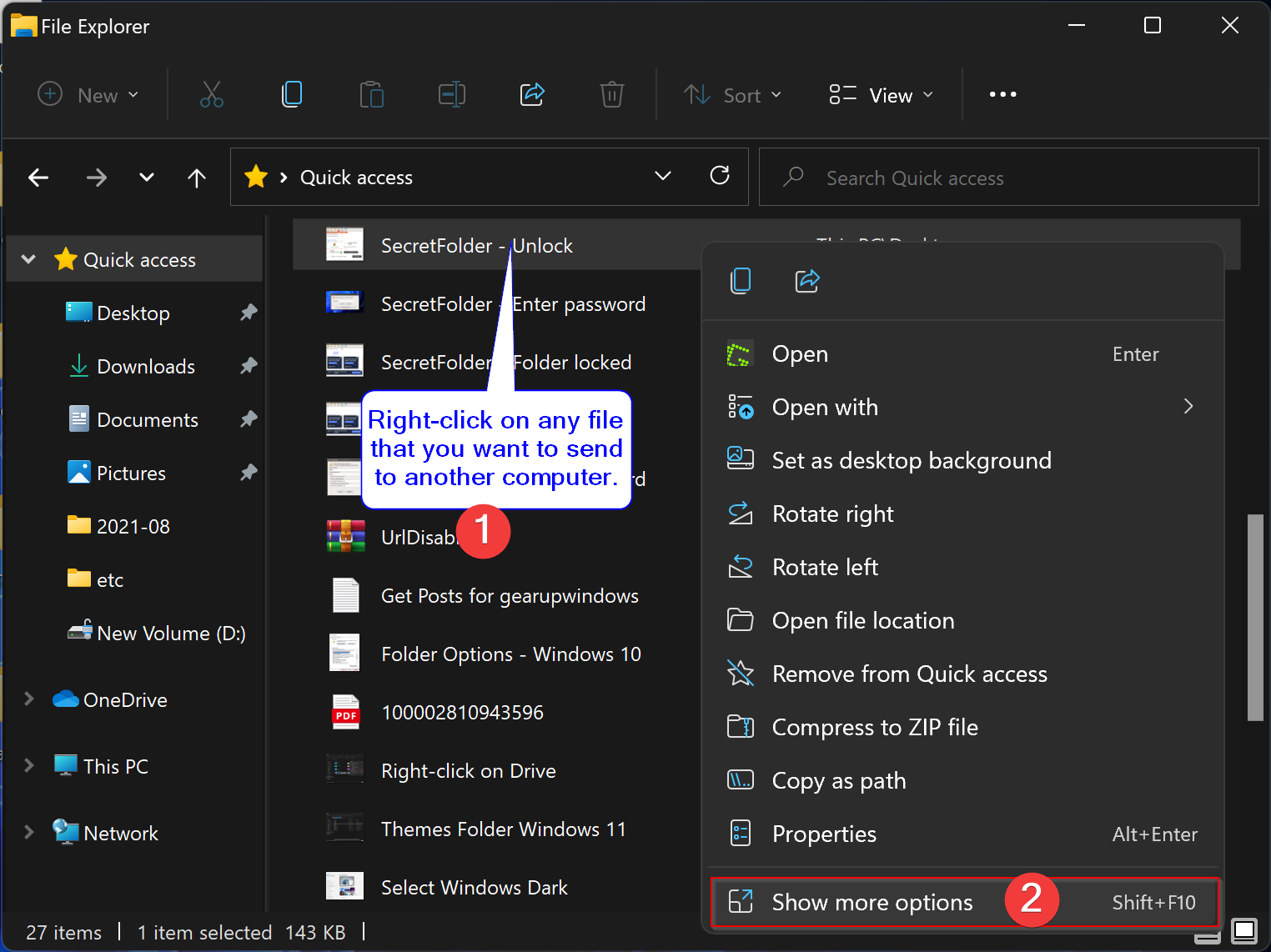Choose Remove from Quick access
1271x952 pixels.
coord(963,674)
